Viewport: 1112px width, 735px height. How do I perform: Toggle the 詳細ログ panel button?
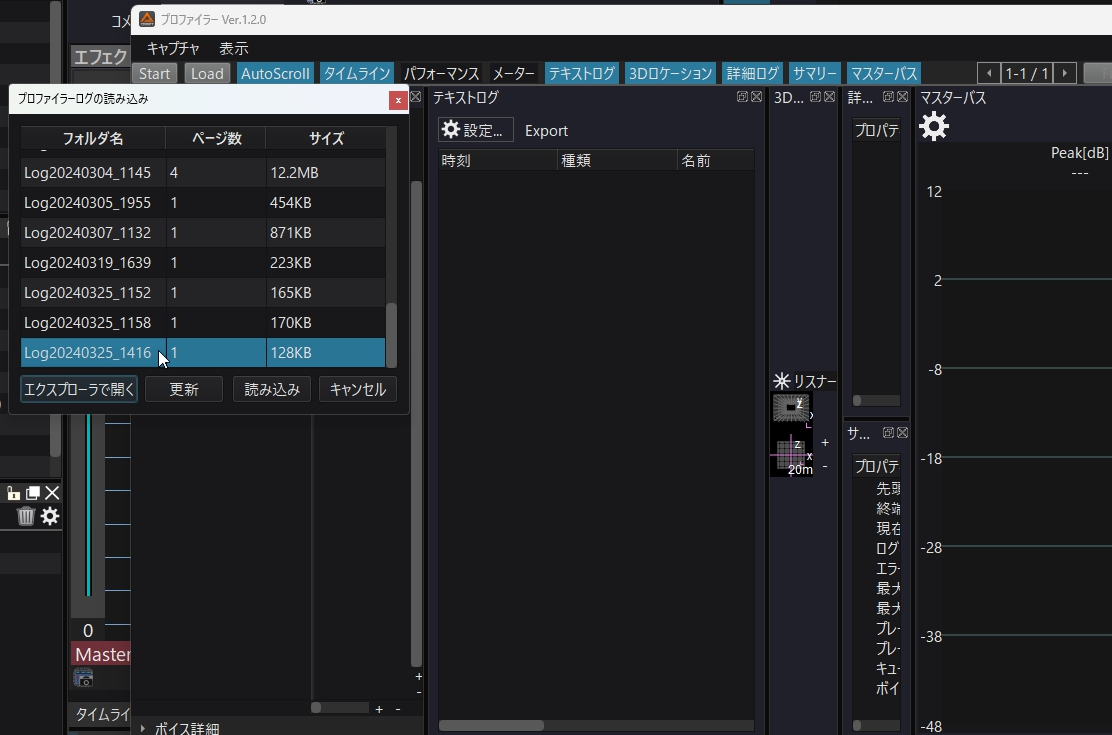(x=752, y=73)
